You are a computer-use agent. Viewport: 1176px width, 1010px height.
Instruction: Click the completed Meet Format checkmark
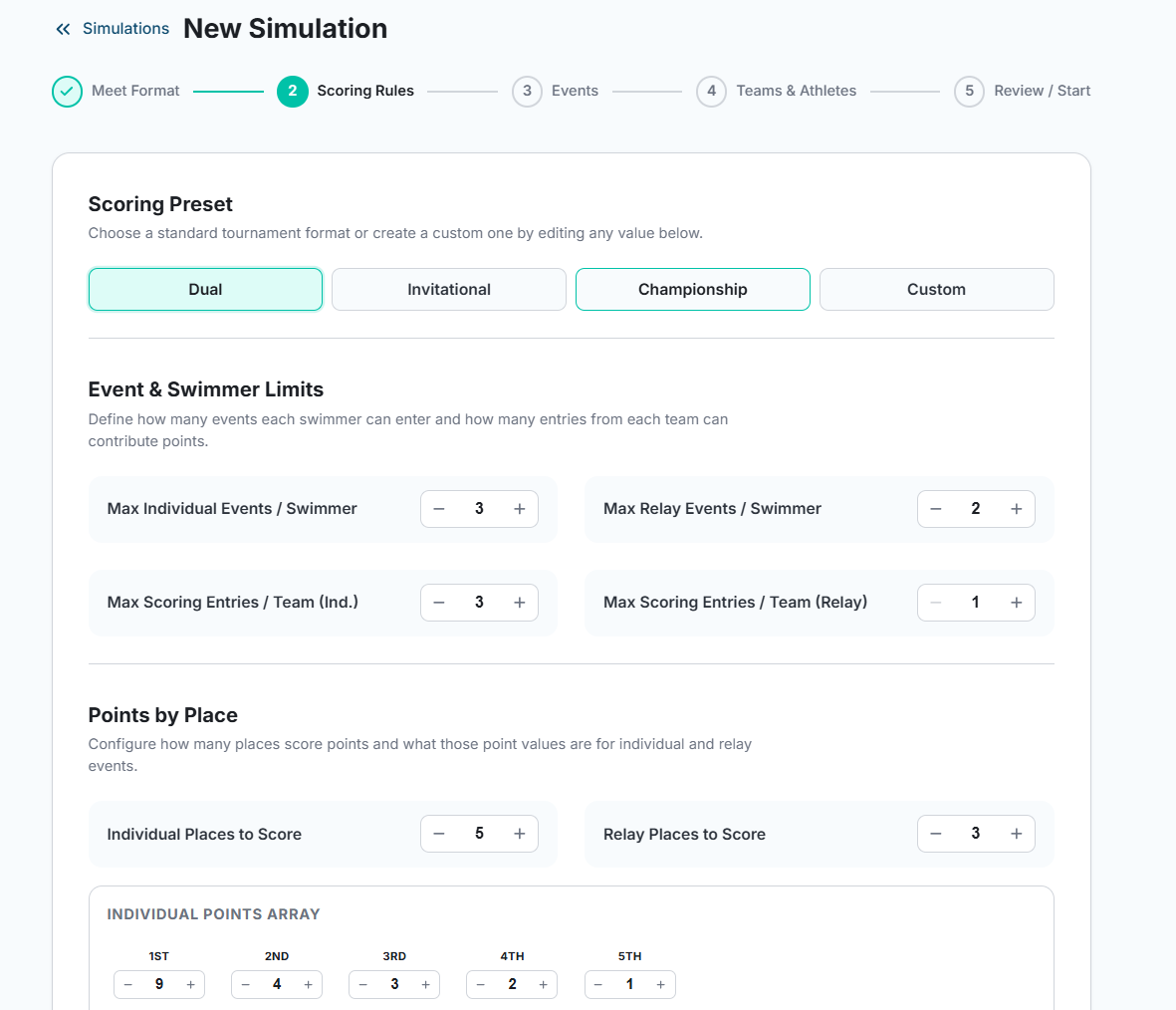coord(66,91)
